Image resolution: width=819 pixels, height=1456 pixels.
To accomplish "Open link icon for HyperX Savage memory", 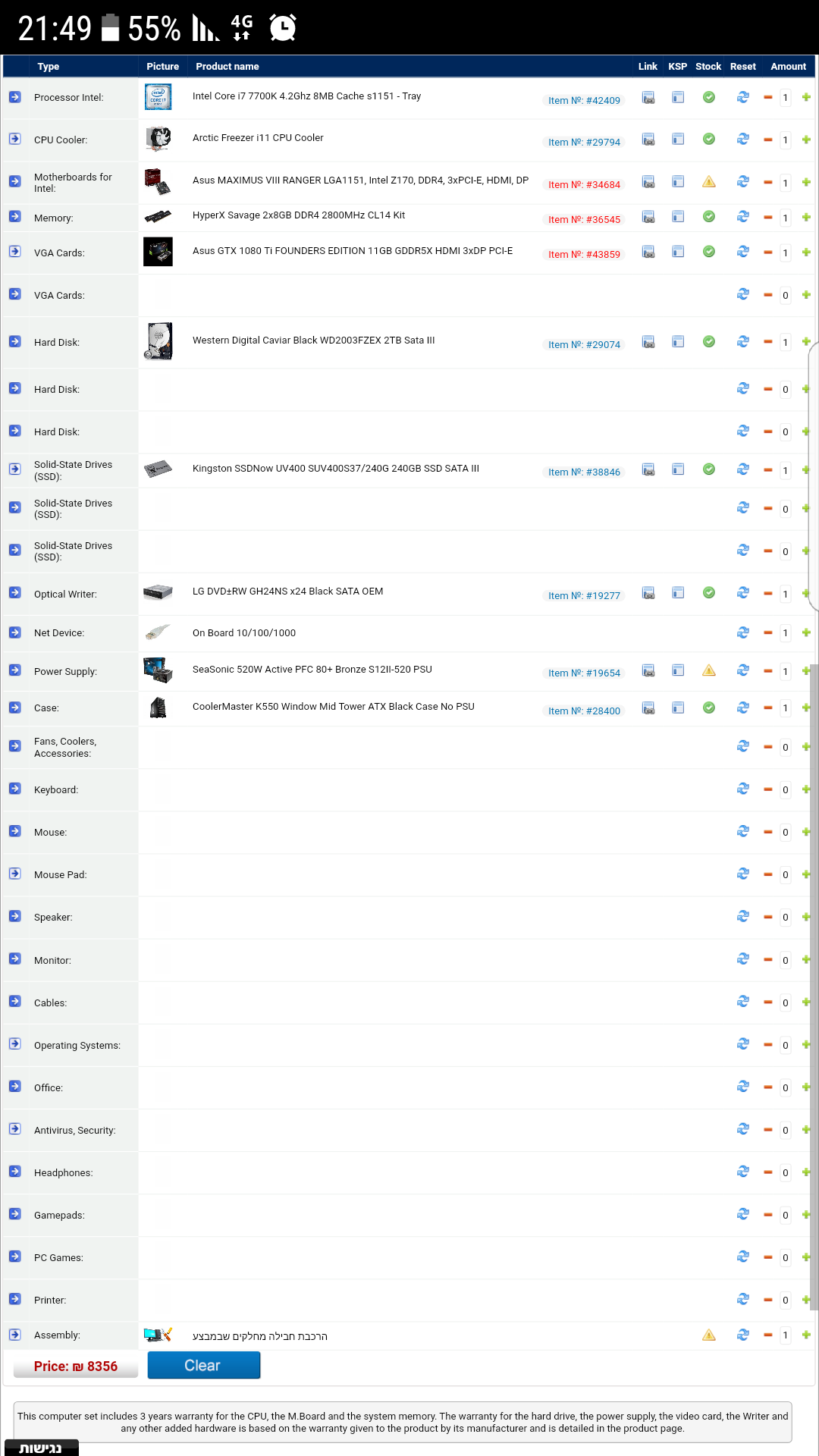I will (x=648, y=217).
